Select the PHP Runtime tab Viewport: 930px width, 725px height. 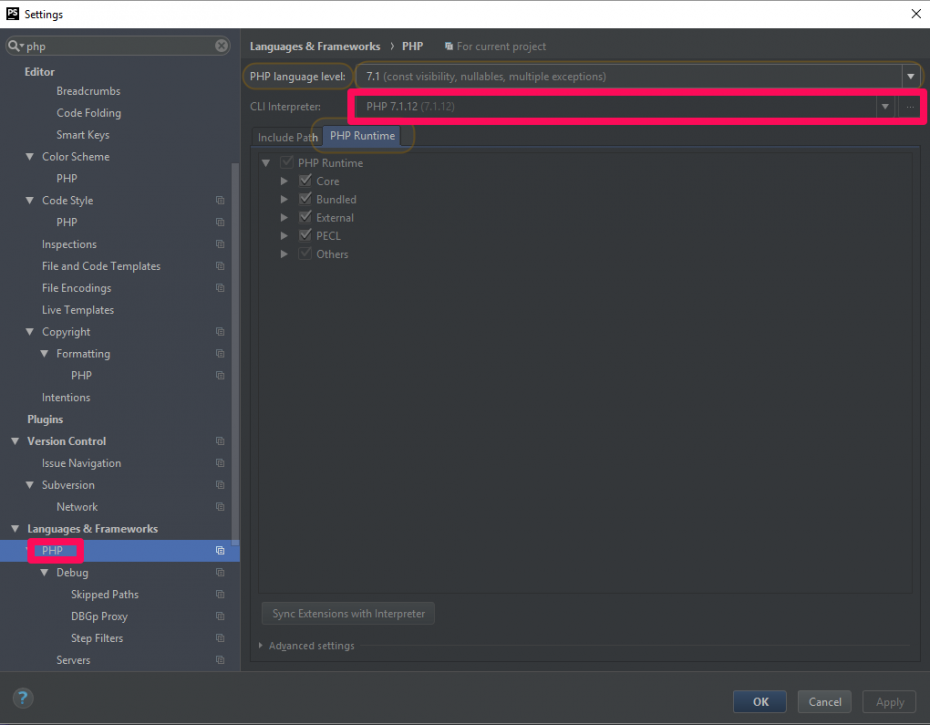tap(362, 136)
